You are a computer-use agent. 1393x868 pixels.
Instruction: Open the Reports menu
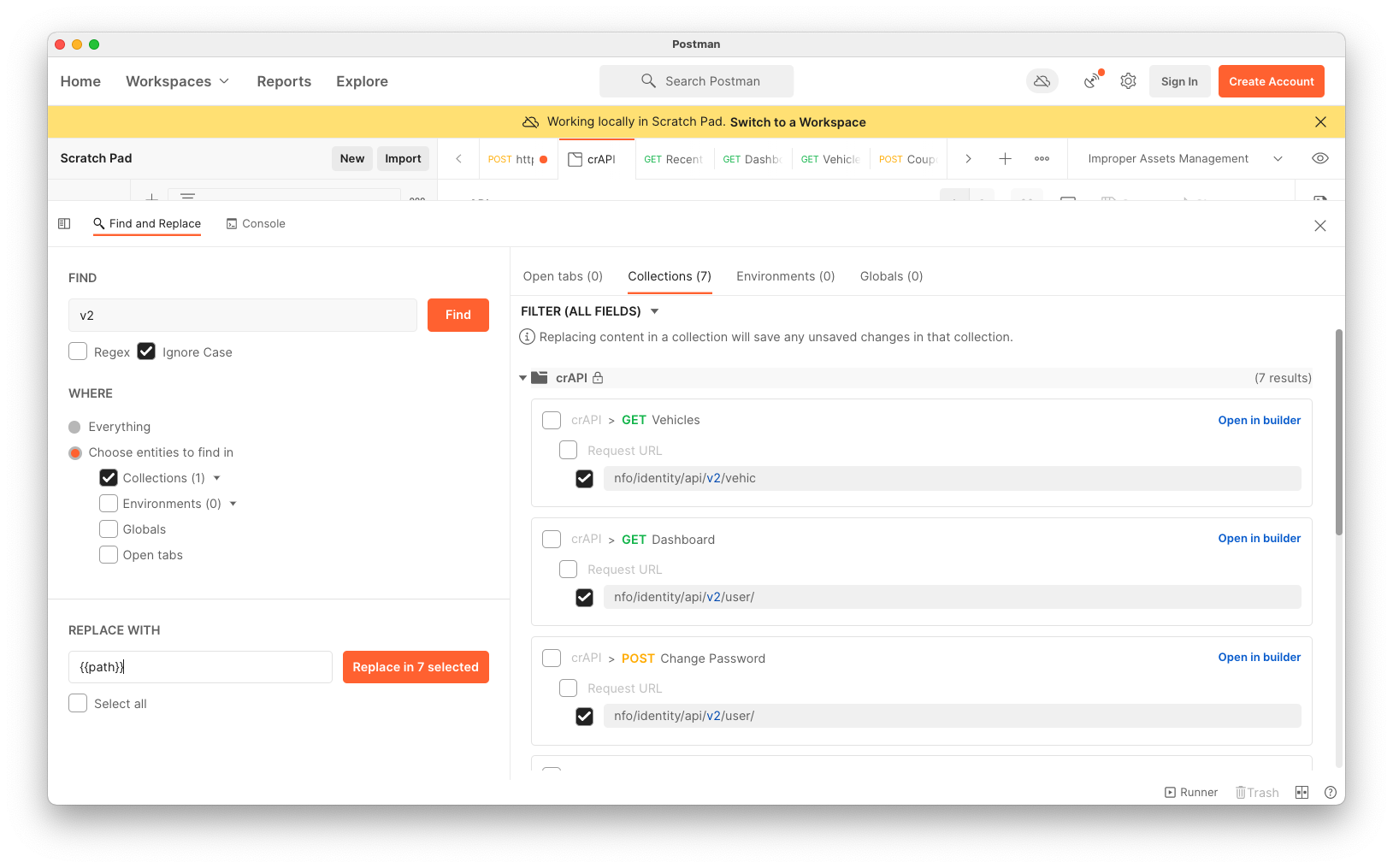click(x=284, y=81)
